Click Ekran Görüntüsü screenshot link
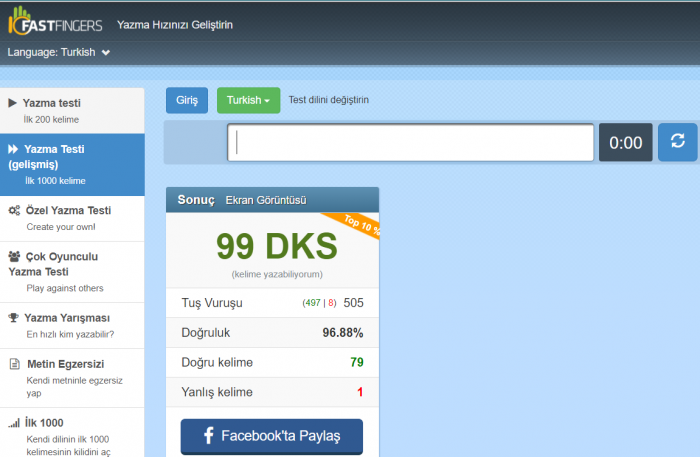 (266, 200)
